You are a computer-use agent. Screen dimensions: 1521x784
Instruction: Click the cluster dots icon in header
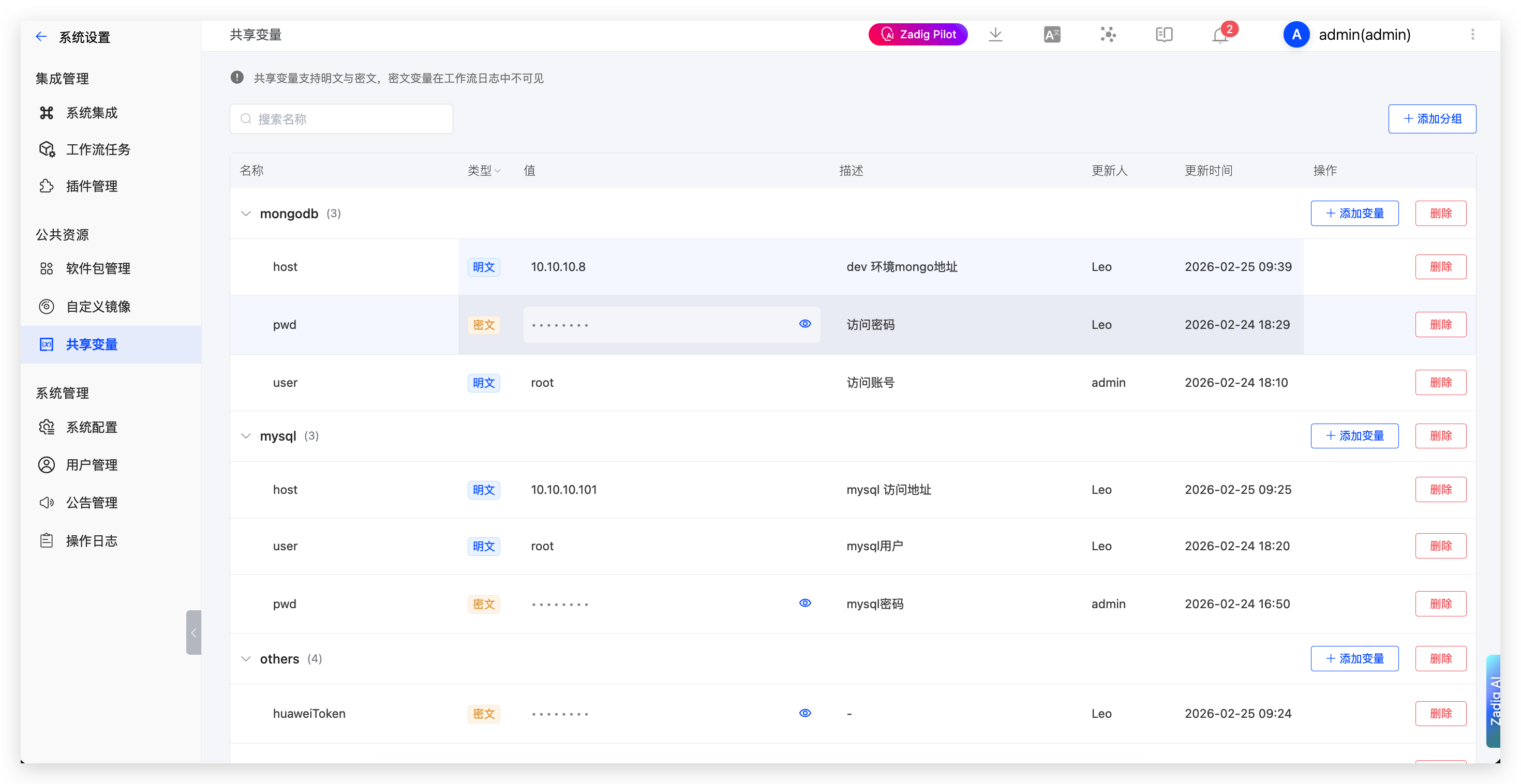pyautogui.click(x=1108, y=34)
